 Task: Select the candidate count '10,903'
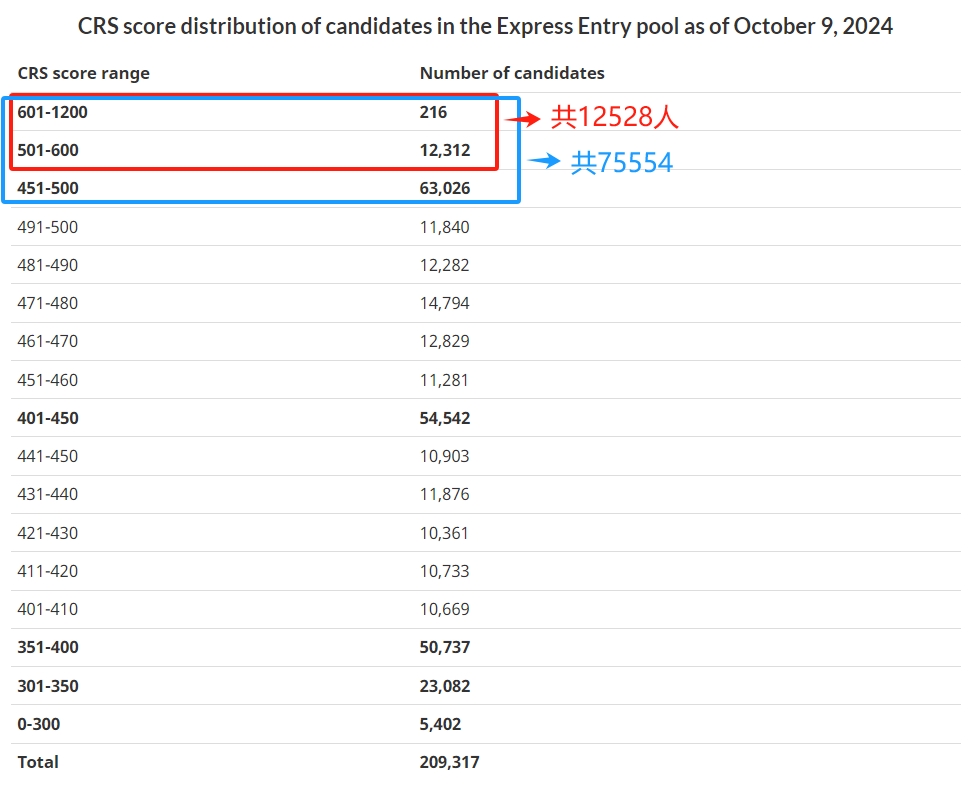click(x=444, y=456)
